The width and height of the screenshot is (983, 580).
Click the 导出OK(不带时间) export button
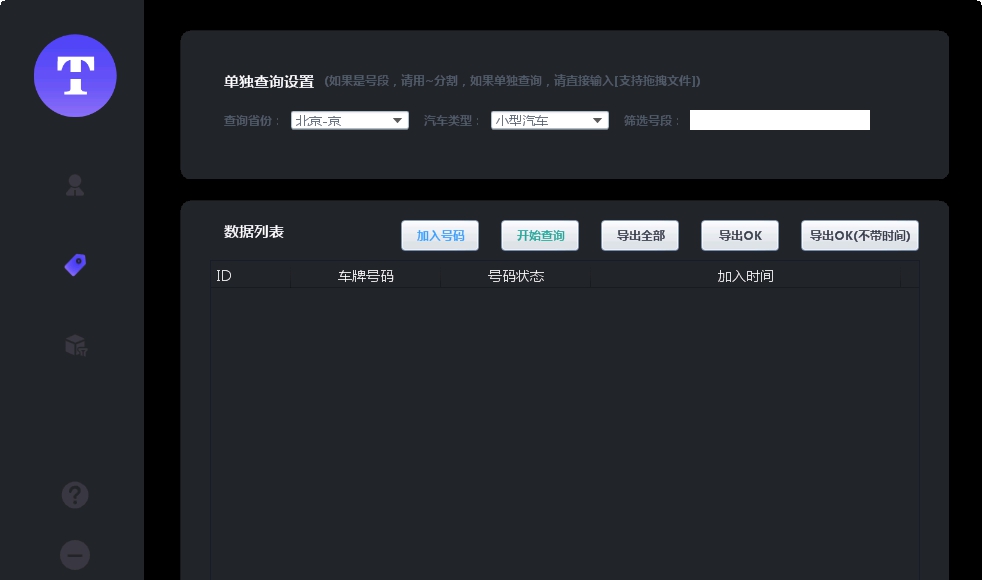click(x=860, y=235)
